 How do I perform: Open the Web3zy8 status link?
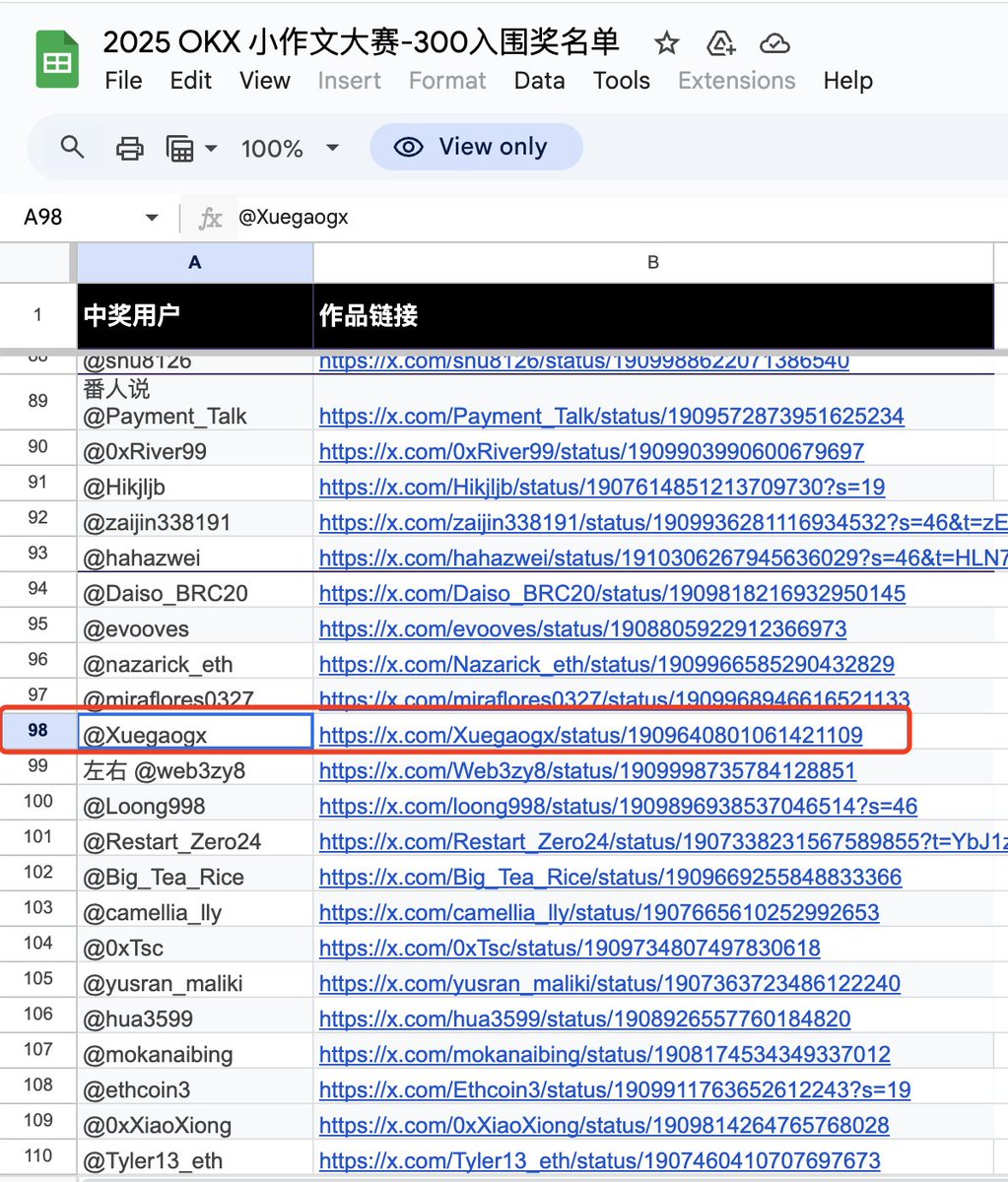click(587, 770)
